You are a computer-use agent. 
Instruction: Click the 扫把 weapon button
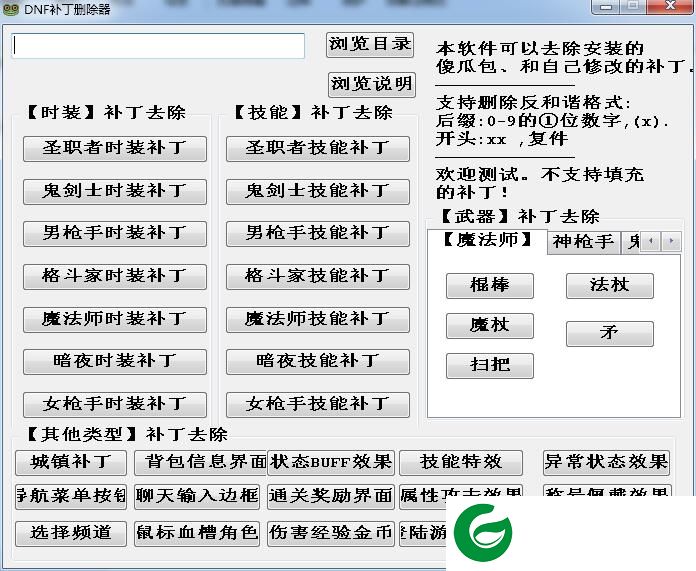coord(490,366)
